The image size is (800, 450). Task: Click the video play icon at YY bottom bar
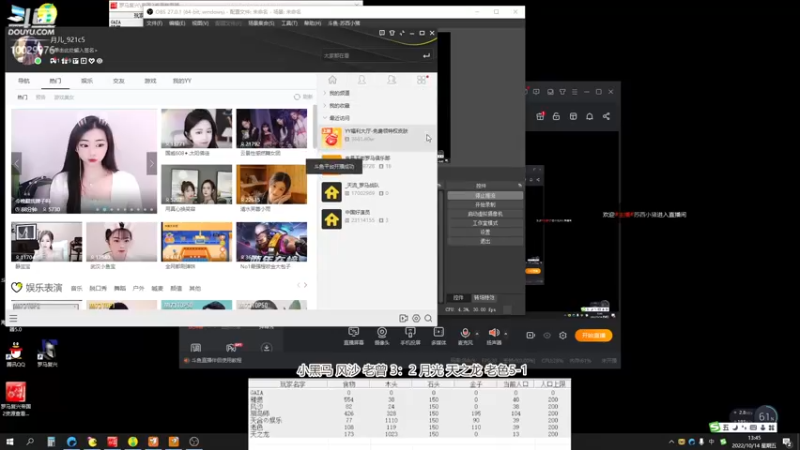(403, 318)
